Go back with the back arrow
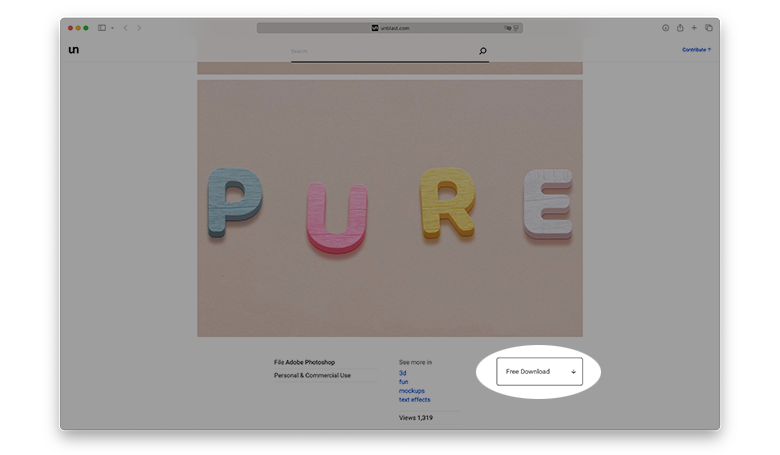This screenshot has height=455, width=780. pyautogui.click(x=125, y=28)
